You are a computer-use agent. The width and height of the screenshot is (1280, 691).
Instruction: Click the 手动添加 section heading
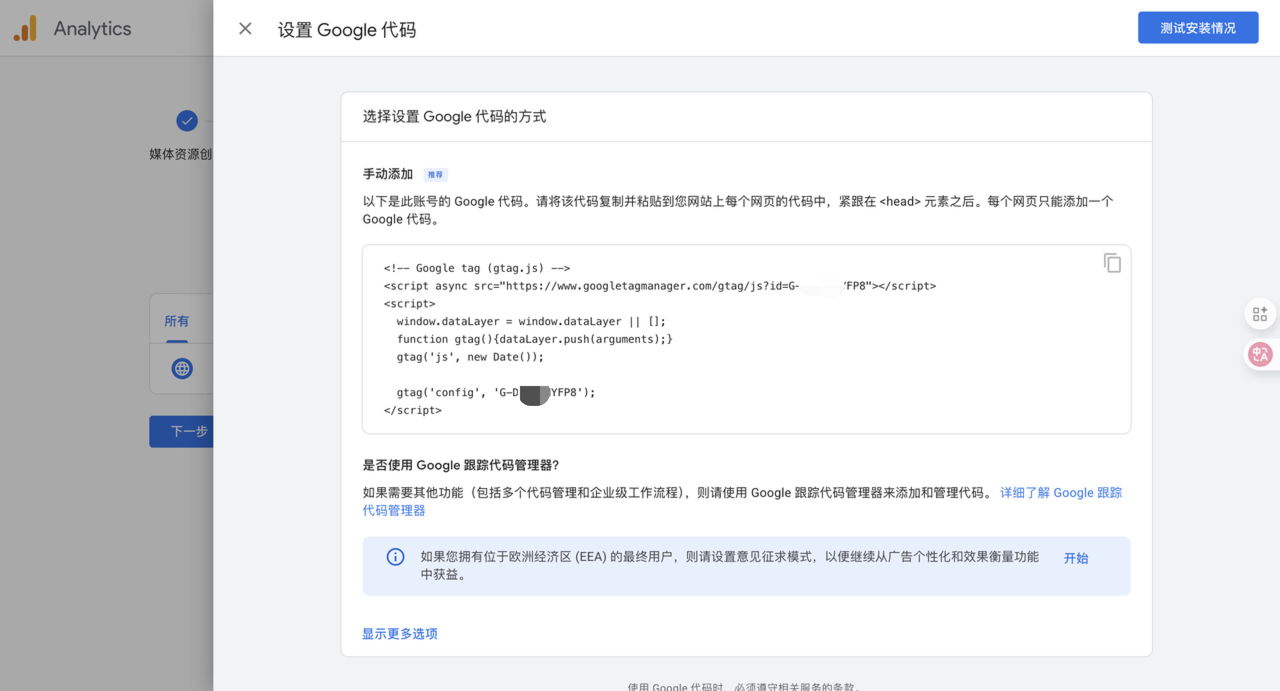click(388, 174)
